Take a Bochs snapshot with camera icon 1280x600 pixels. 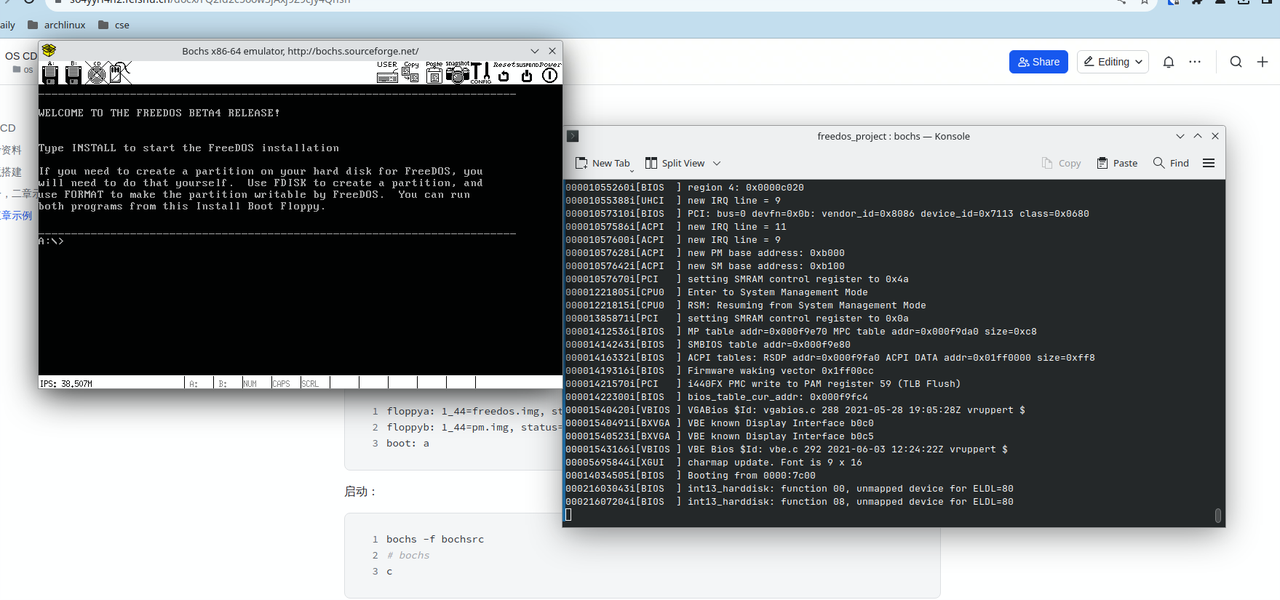click(458, 72)
